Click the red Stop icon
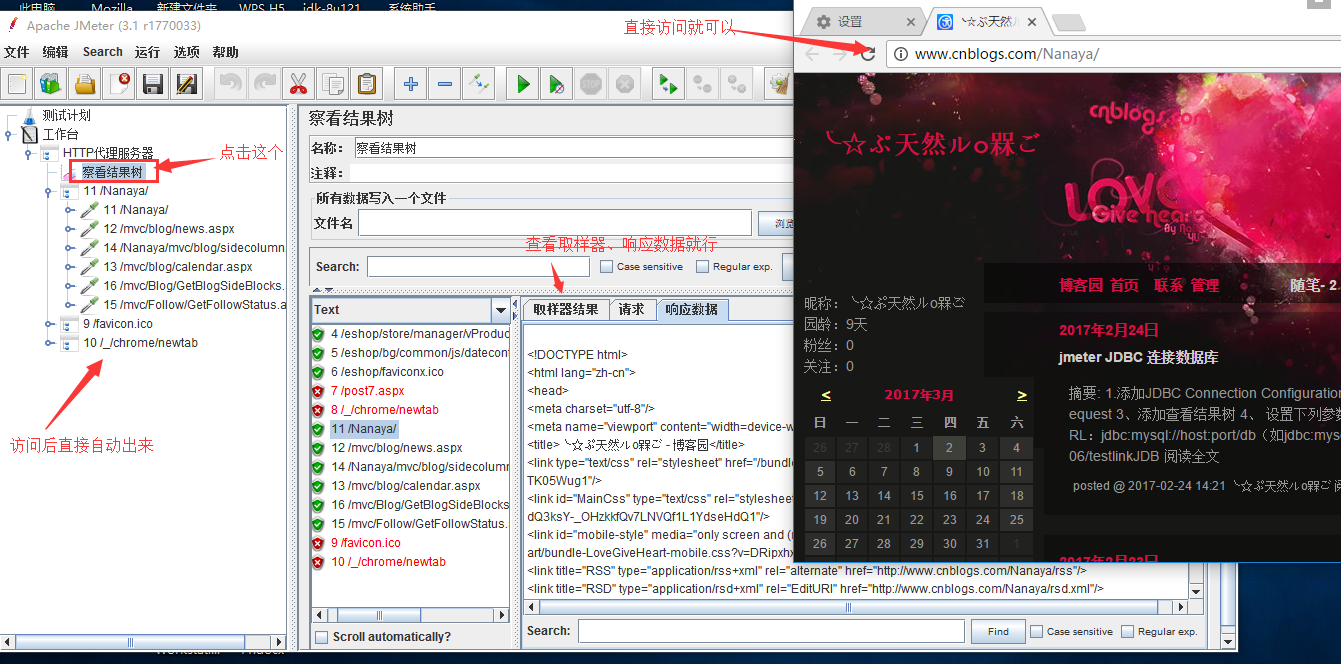The image size is (1341, 664). (590, 84)
